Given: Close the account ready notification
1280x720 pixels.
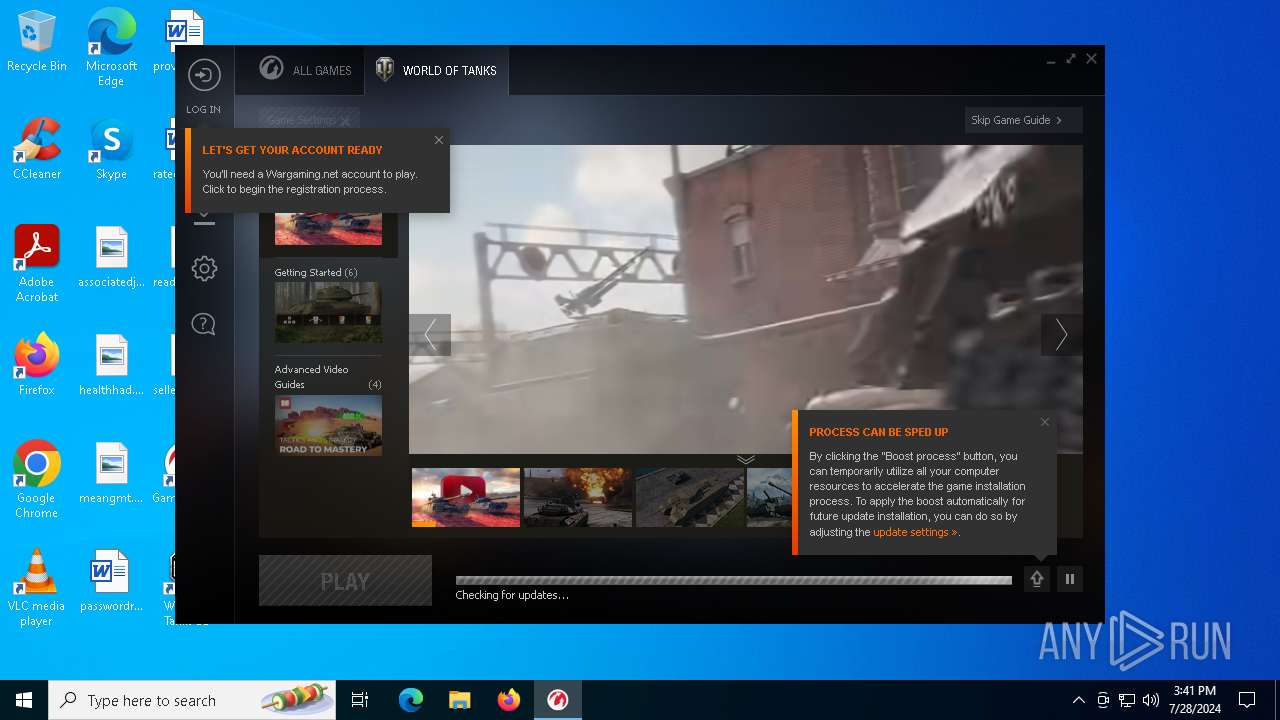Looking at the screenshot, I should tap(438, 140).
